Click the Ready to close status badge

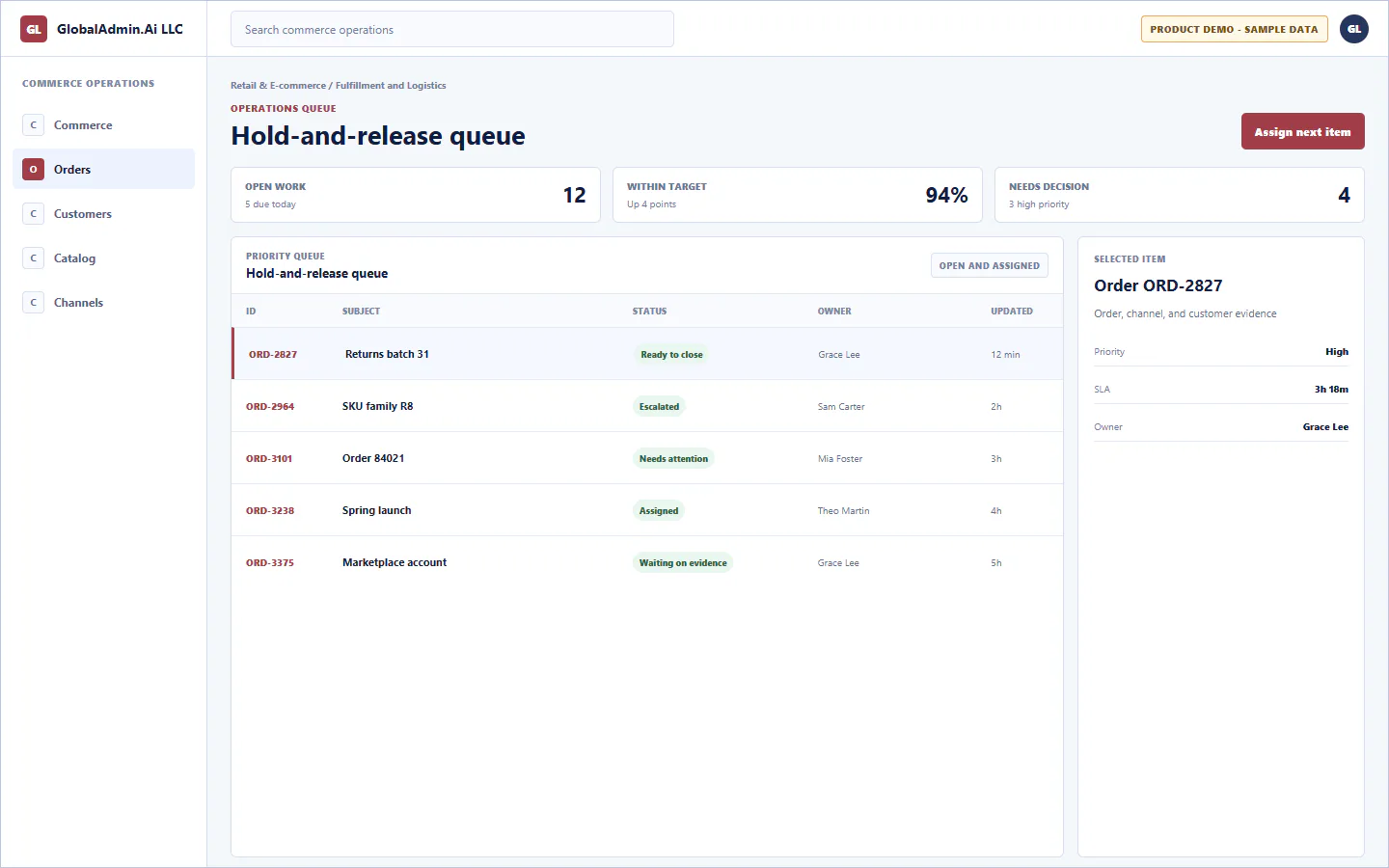coord(672,355)
